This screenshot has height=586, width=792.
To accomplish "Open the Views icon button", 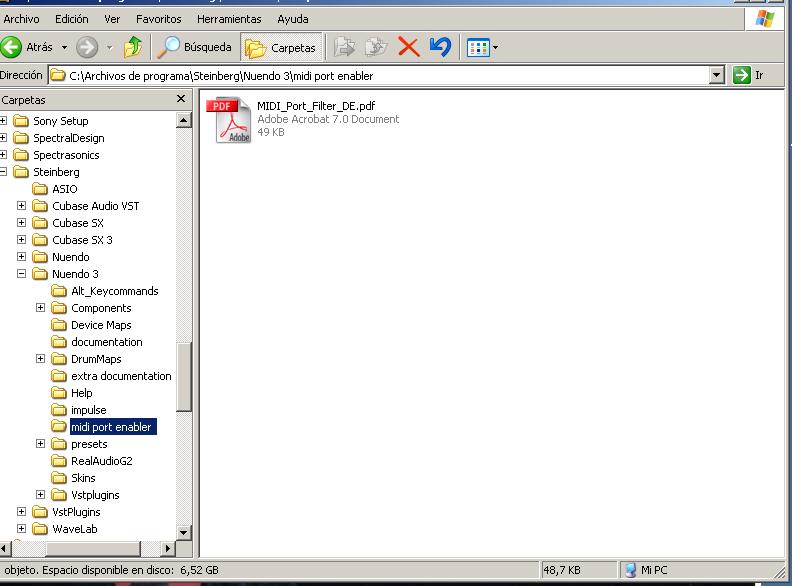I will pyautogui.click(x=478, y=48).
